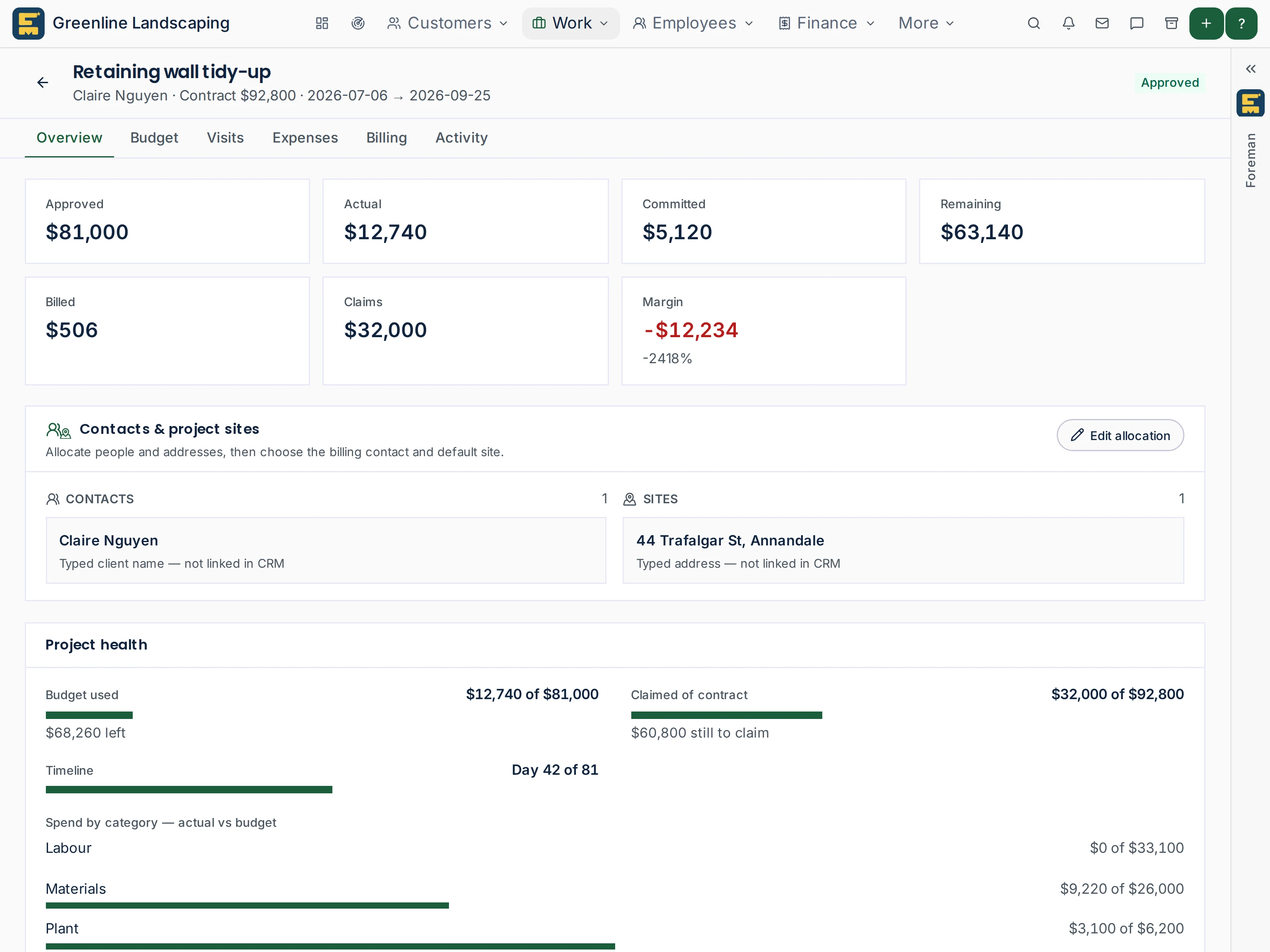The height and width of the screenshot is (952, 1270).
Task: Click the Greenline Landscaping logo icon
Action: (x=28, y=24)
